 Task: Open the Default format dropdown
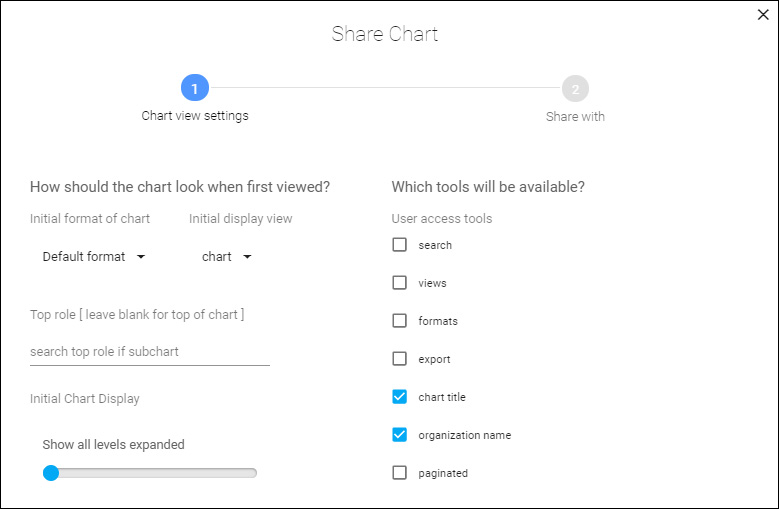coord(93,257)
